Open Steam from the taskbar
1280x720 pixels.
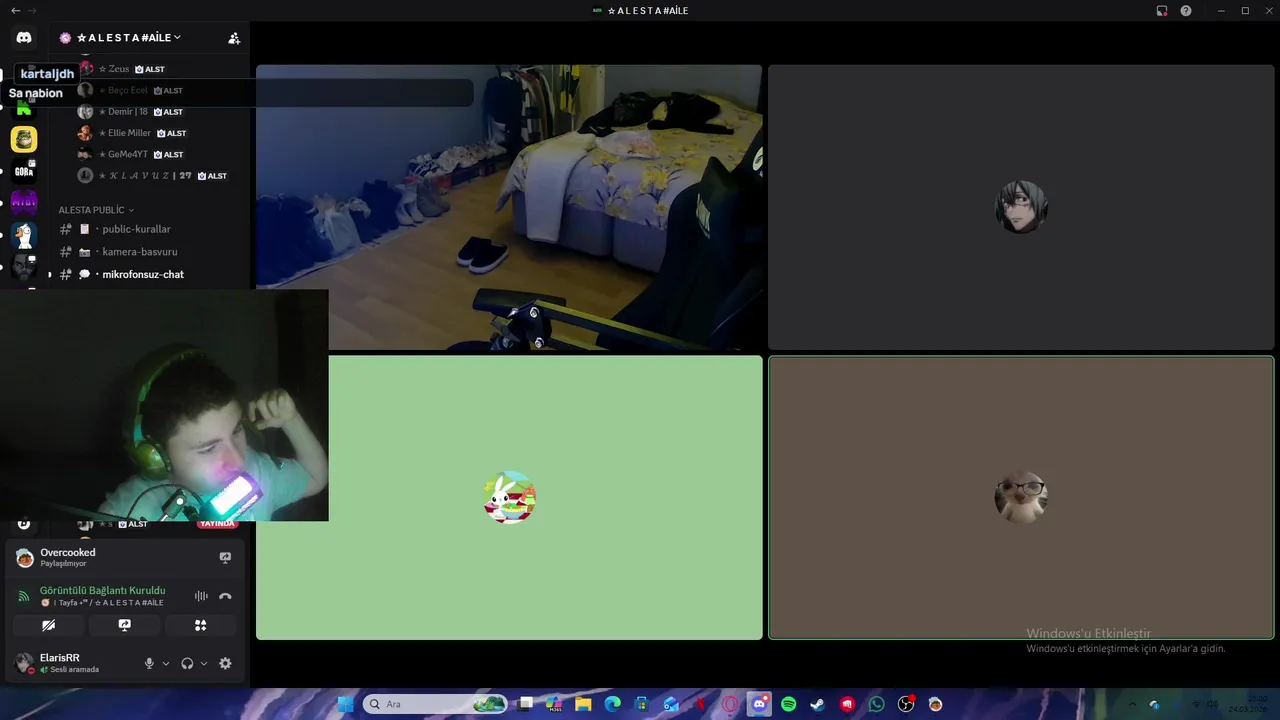pos(818,704)
